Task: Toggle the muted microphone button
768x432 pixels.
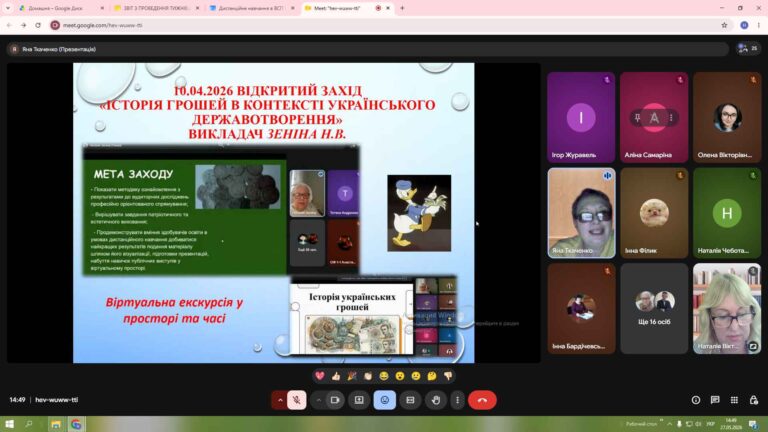Action: [296, 400]
